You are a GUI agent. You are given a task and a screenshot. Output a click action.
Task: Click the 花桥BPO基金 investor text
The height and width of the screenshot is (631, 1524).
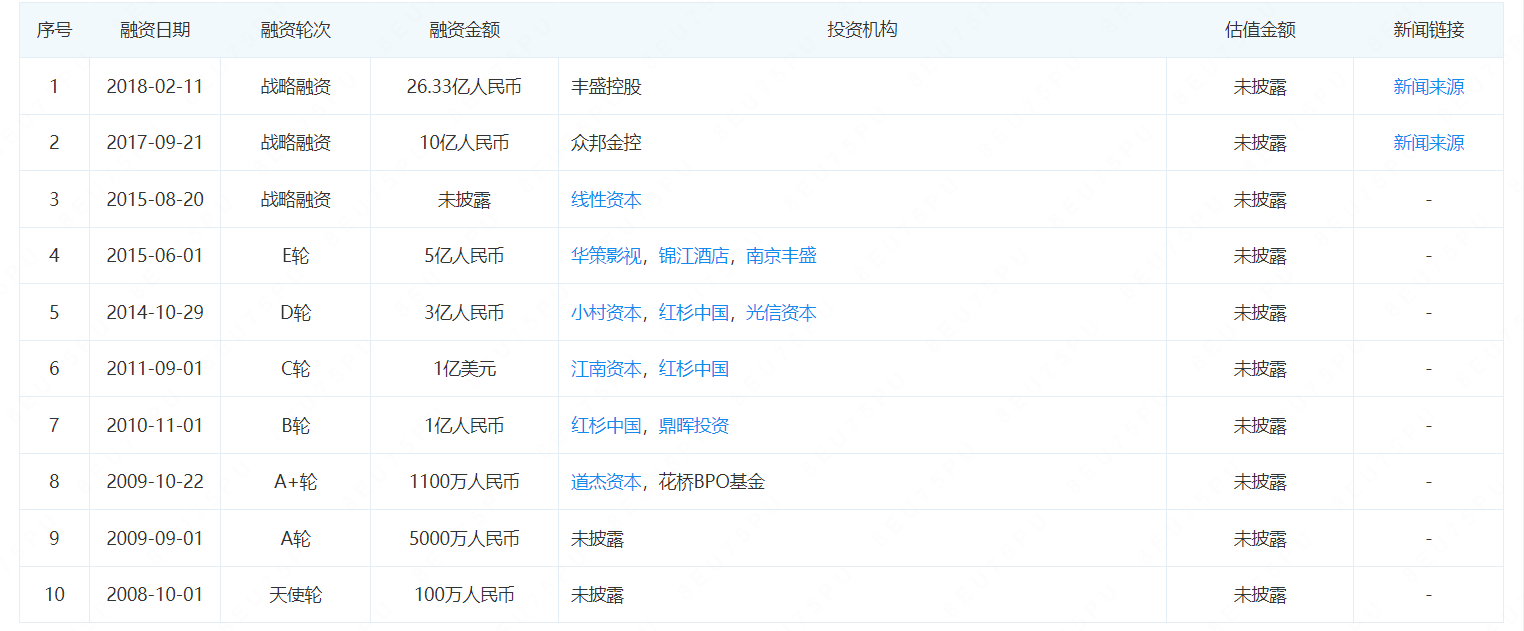[x=712, y=482]
